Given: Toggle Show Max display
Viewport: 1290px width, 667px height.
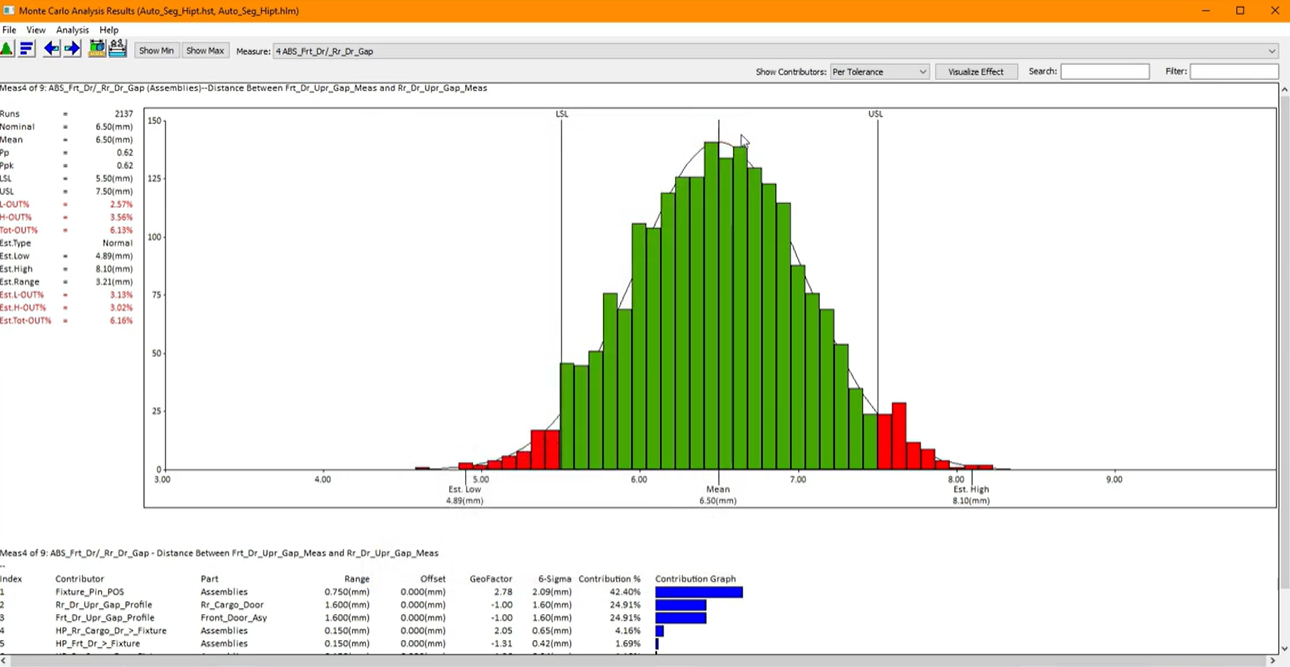Looking at the screenshot, I should point(204,50).
